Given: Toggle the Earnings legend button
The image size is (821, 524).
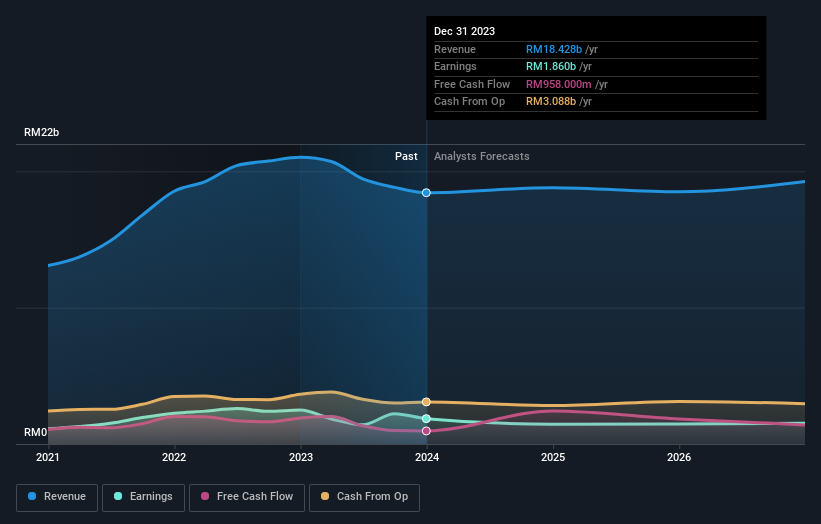Looking at the screenshot, I should 143,497.
